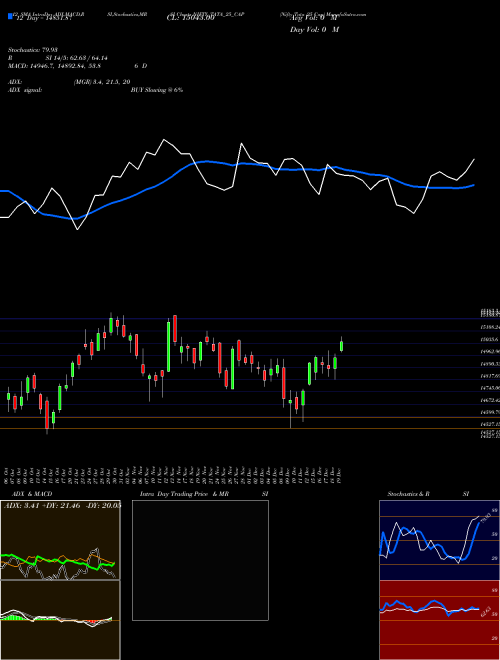This screenshot has height=660, width=500.
Task: Click the Stochastics & R SI panel title
Action: coord(428,494)
